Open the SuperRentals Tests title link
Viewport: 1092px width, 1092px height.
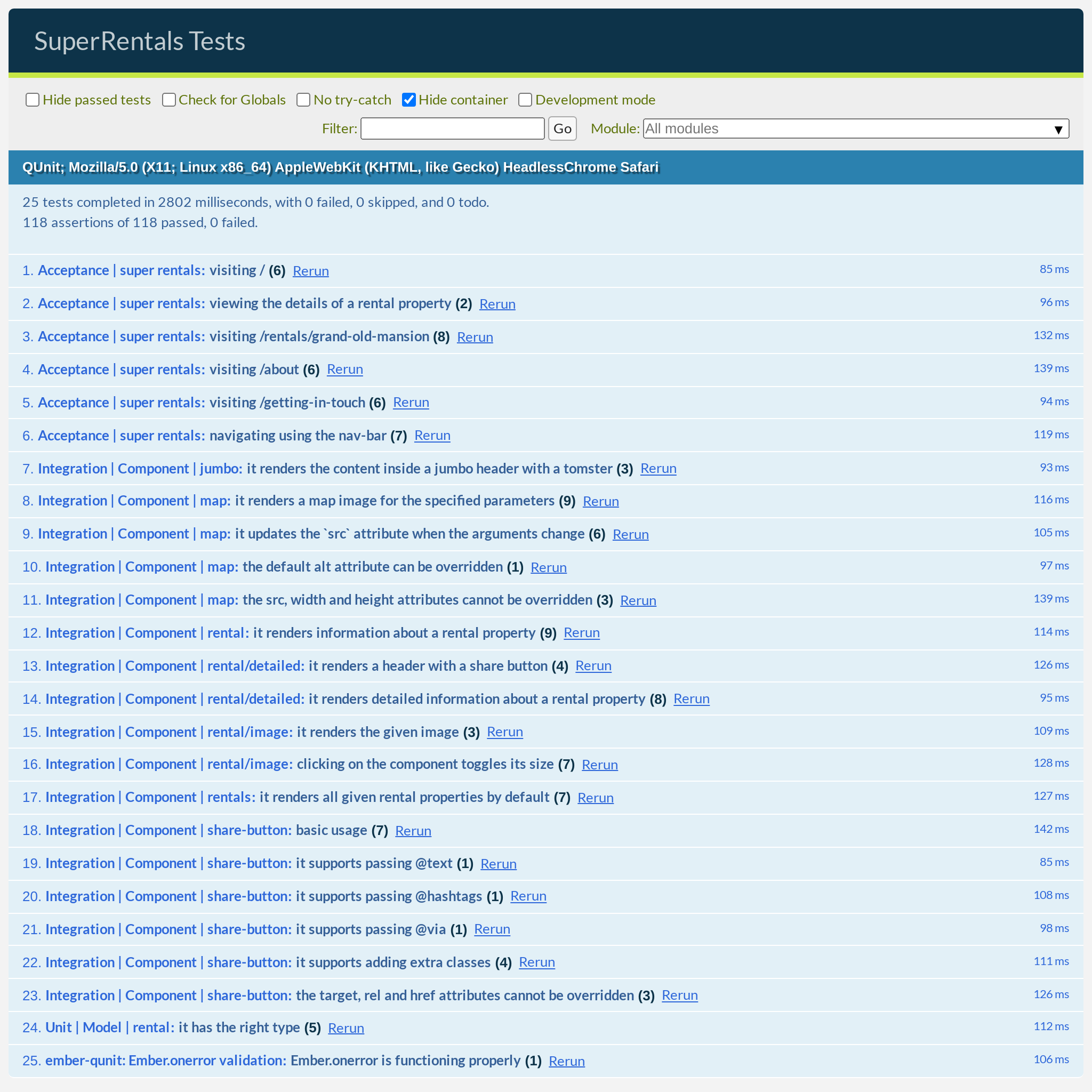tap(140, 41)
